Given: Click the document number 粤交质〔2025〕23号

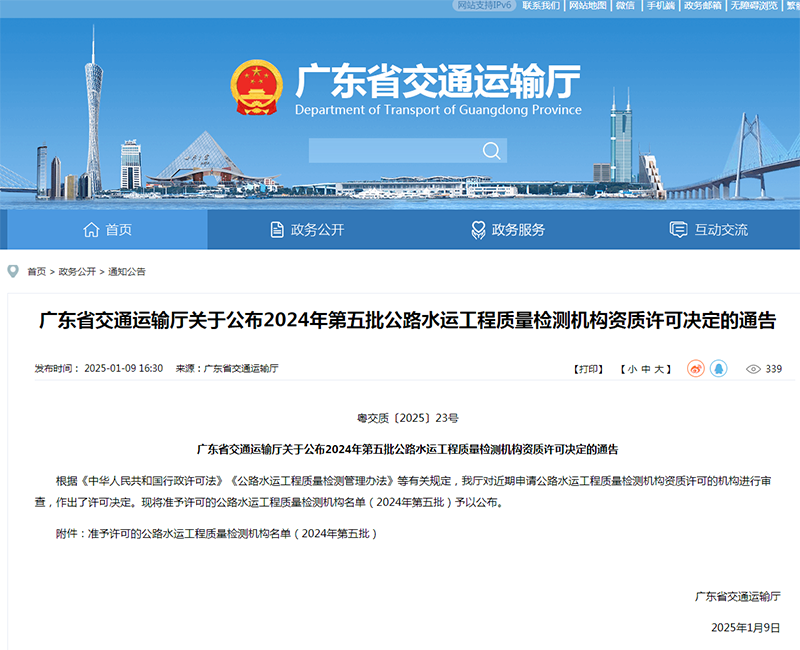Looking at the screenshot, I should 408,418.
